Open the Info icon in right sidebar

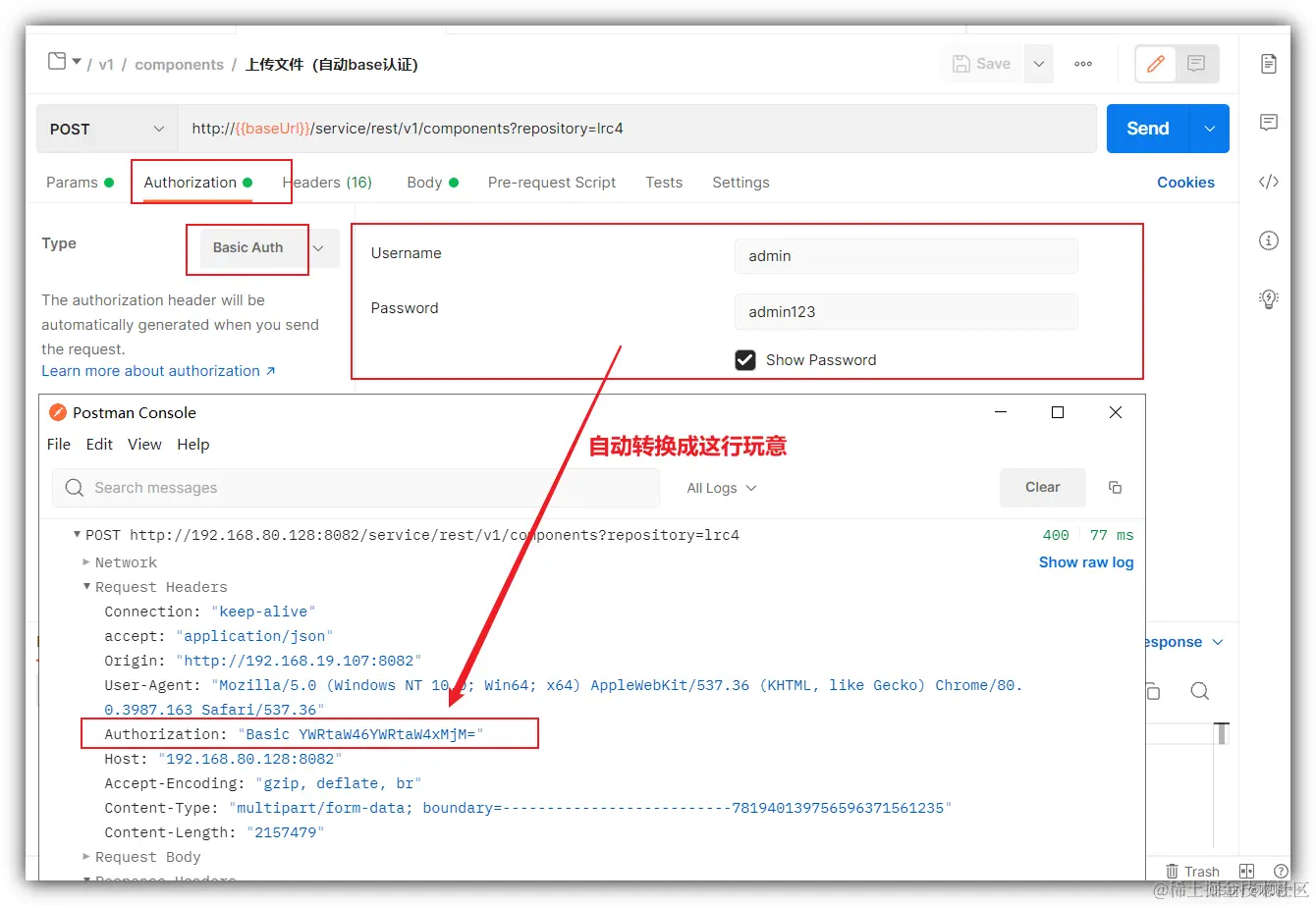point(1269,240)
